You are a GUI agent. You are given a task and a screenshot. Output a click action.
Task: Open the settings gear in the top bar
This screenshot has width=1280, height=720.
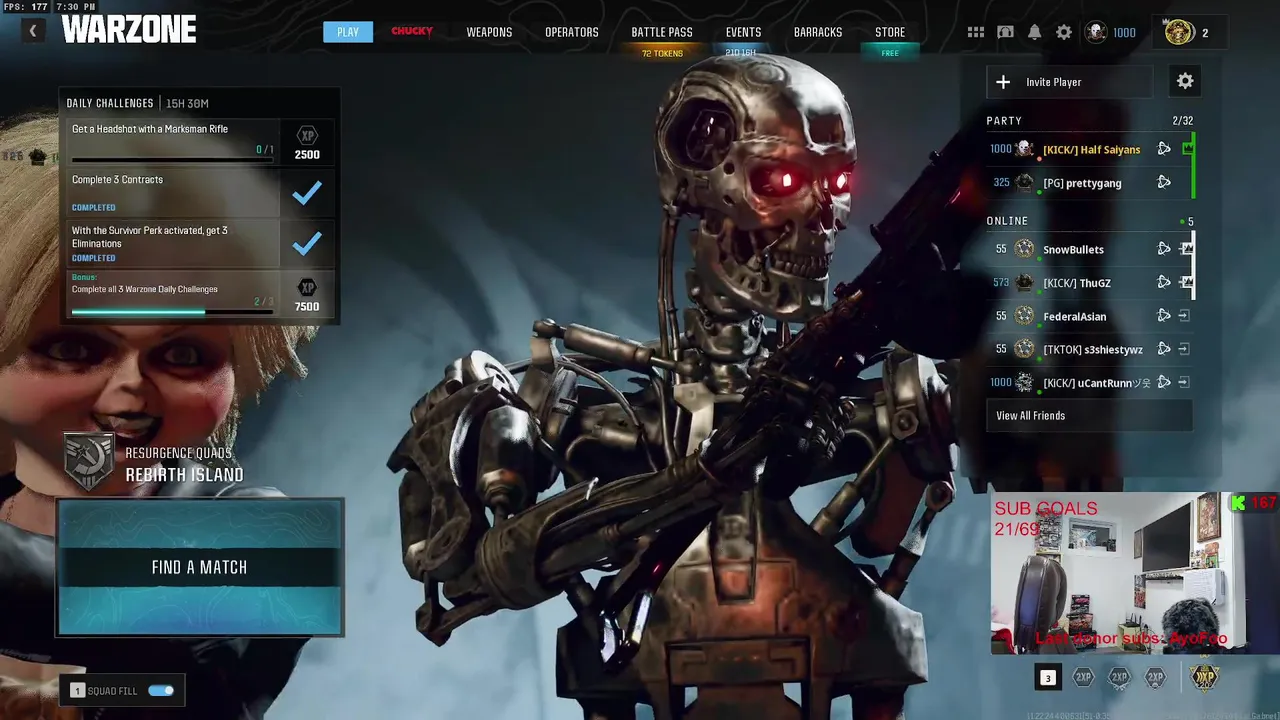point(1064,32)
